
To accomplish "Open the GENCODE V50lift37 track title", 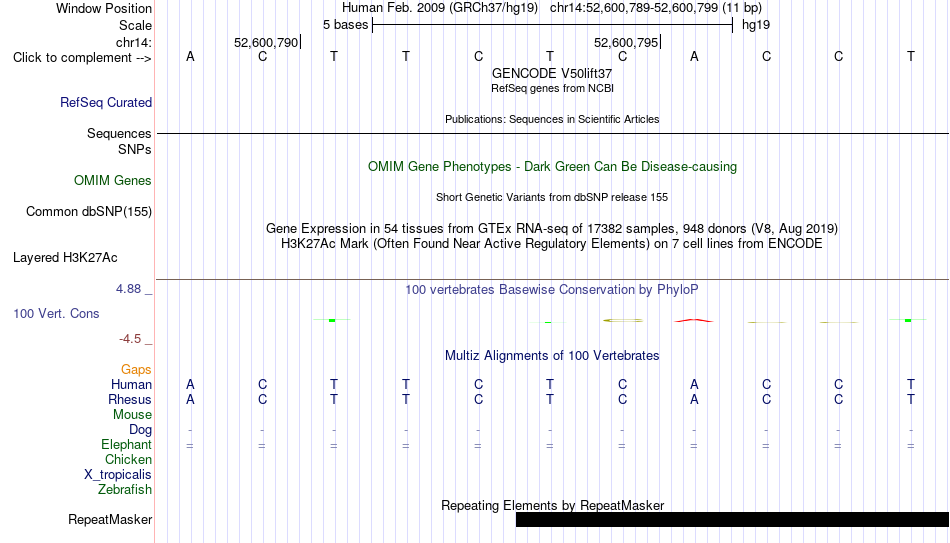I will [x=552, y=73].
